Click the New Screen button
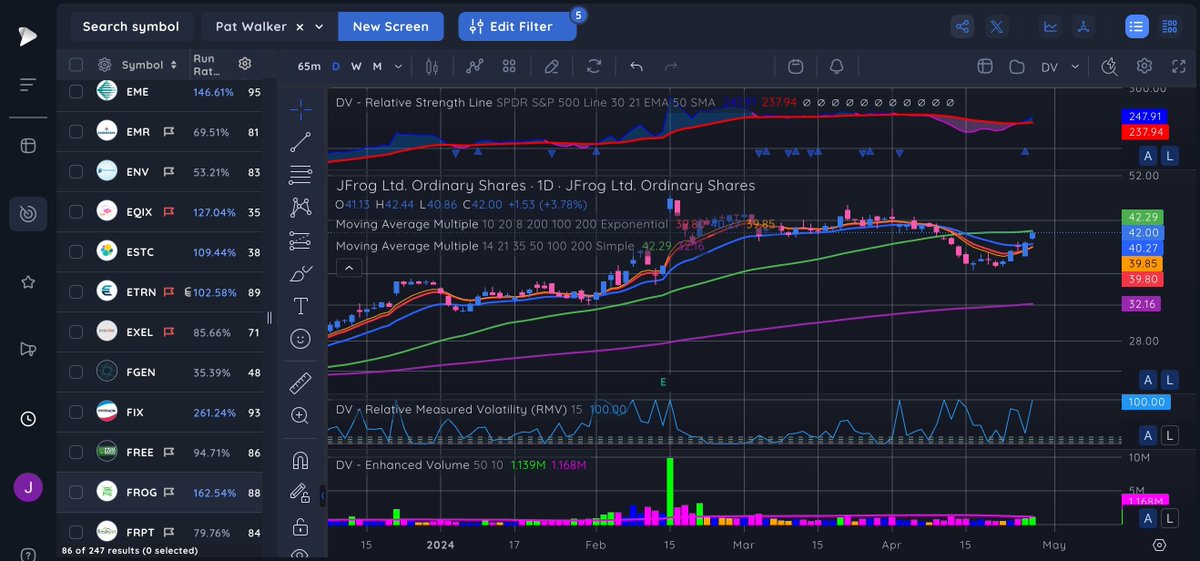The image size is (1200, 561). point(391,27)
